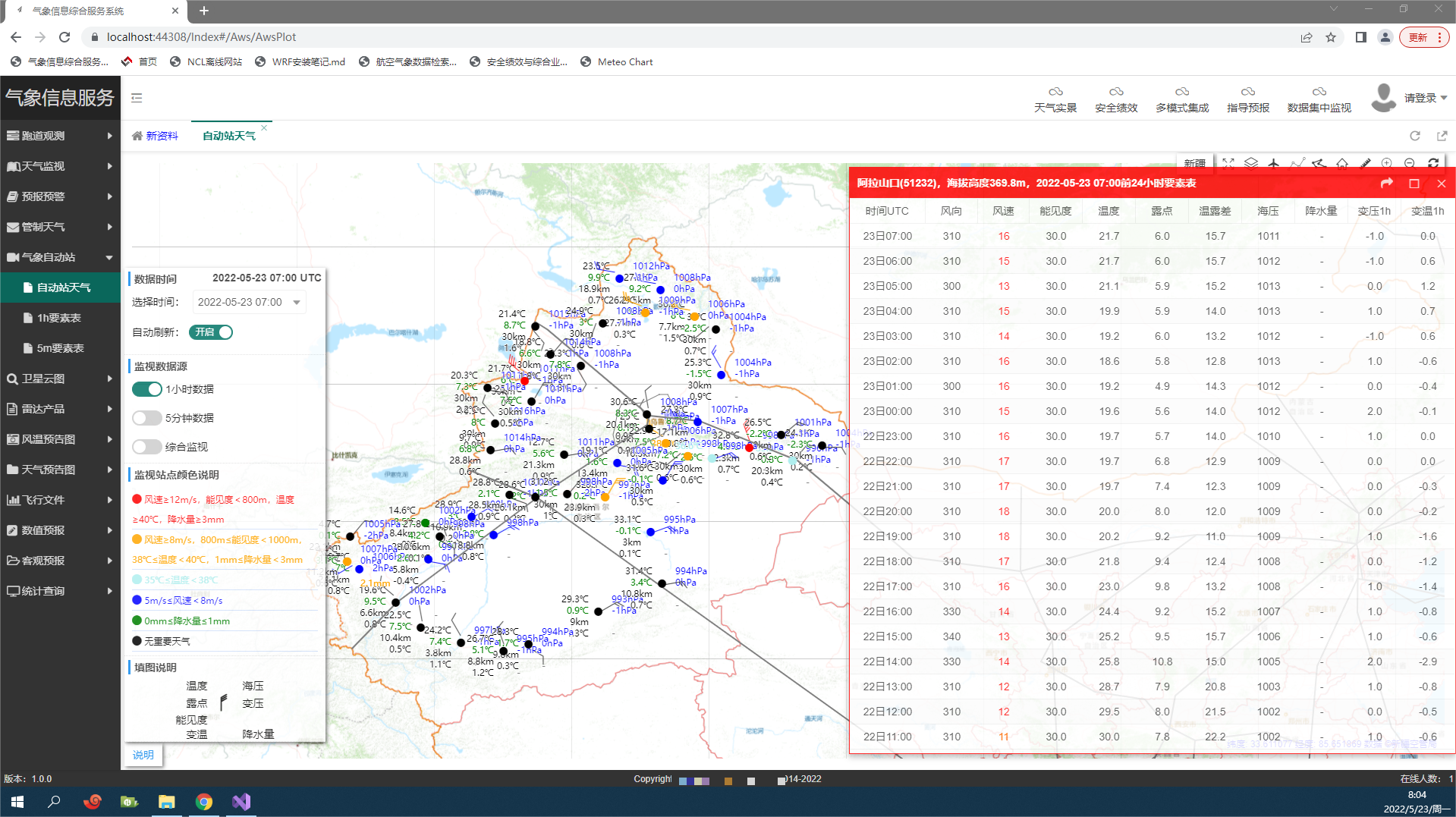1456x817 pixels.
Task: Expand the 卫星云图 menu
Action: [x=60, y=379]
